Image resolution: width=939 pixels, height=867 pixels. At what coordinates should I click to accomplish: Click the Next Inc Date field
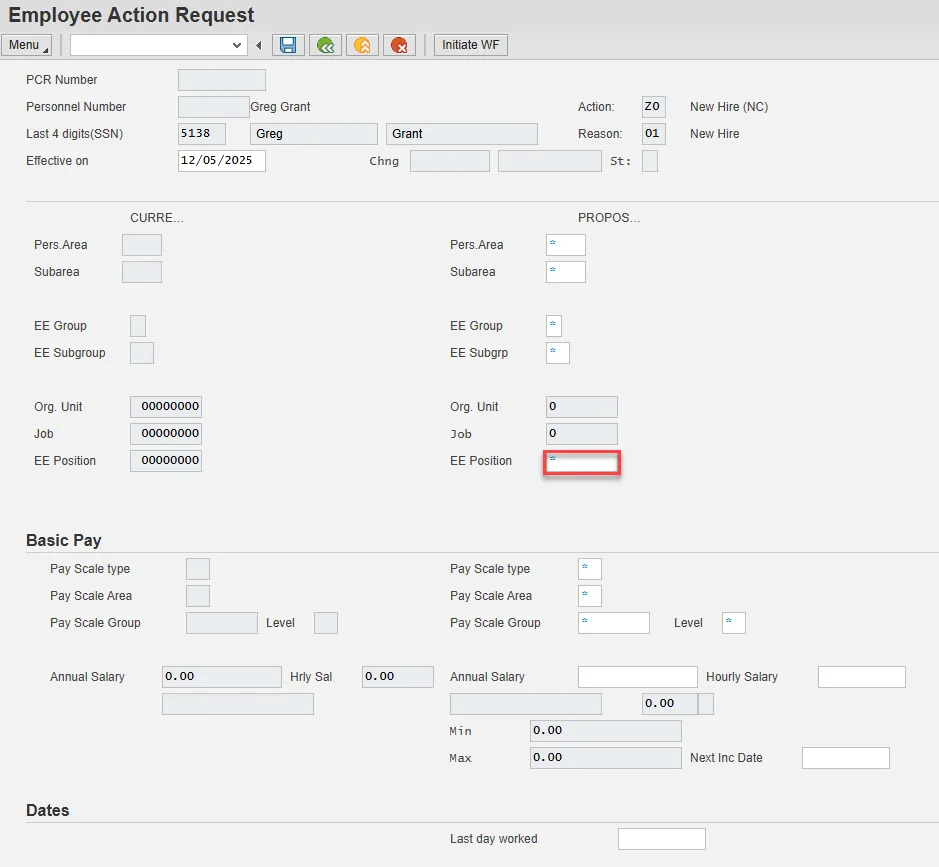pyautogui.click(x=845, y=758)
